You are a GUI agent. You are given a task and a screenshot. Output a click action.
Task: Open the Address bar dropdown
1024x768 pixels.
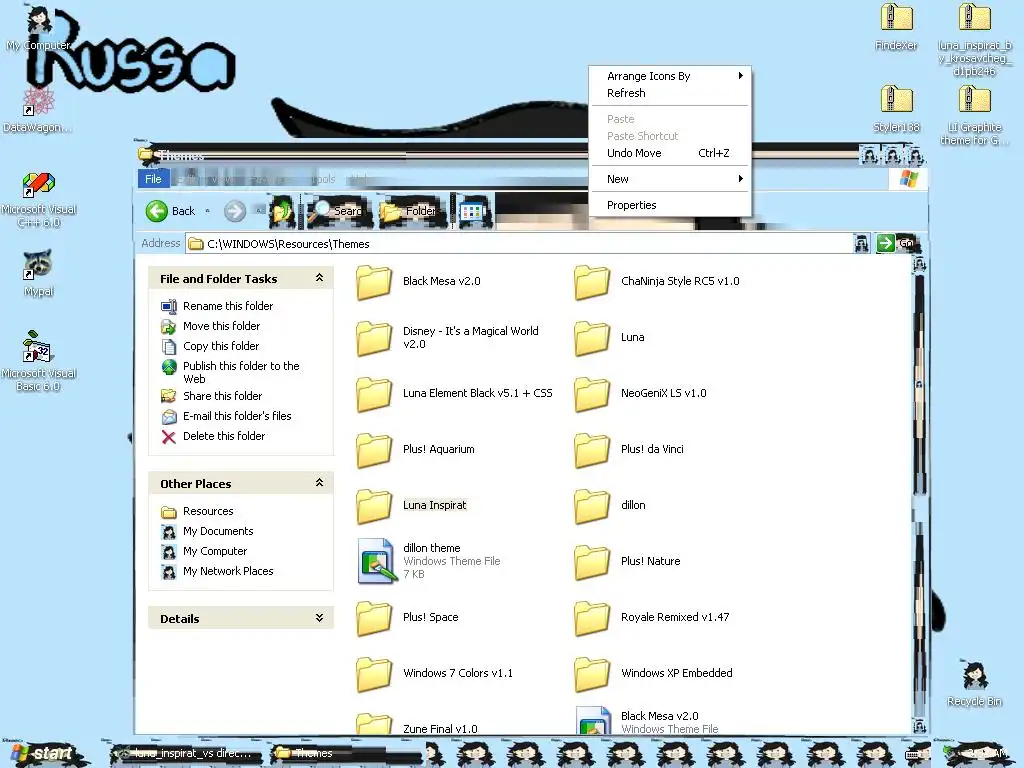tap(862, 244)
